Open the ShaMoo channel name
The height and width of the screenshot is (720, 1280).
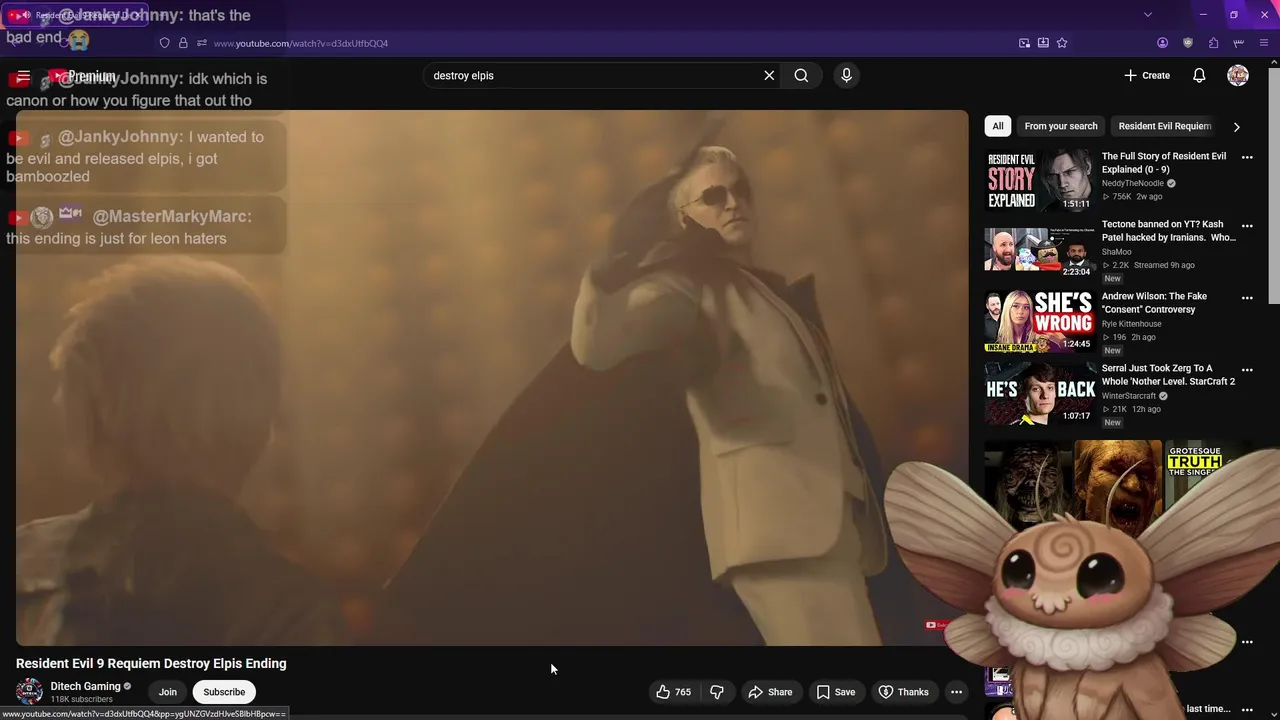coord(1117,252)
